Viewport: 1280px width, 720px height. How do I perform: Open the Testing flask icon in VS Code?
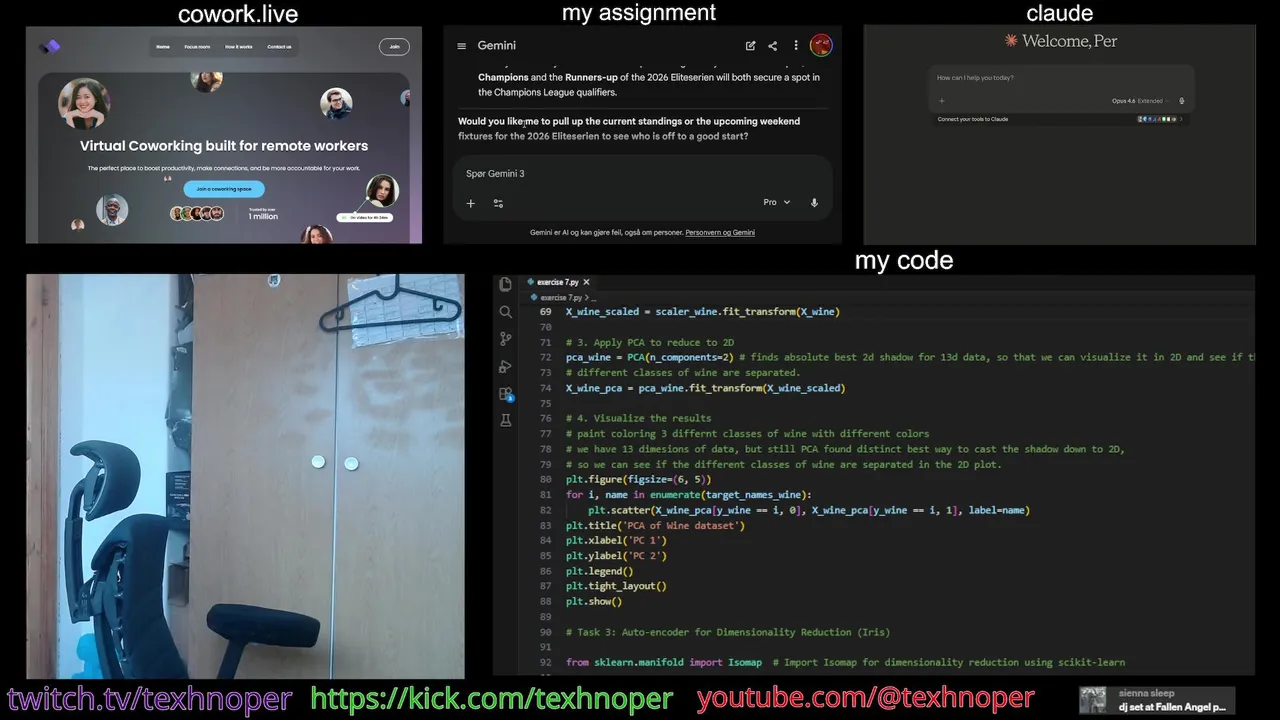(x=506, y=421)
